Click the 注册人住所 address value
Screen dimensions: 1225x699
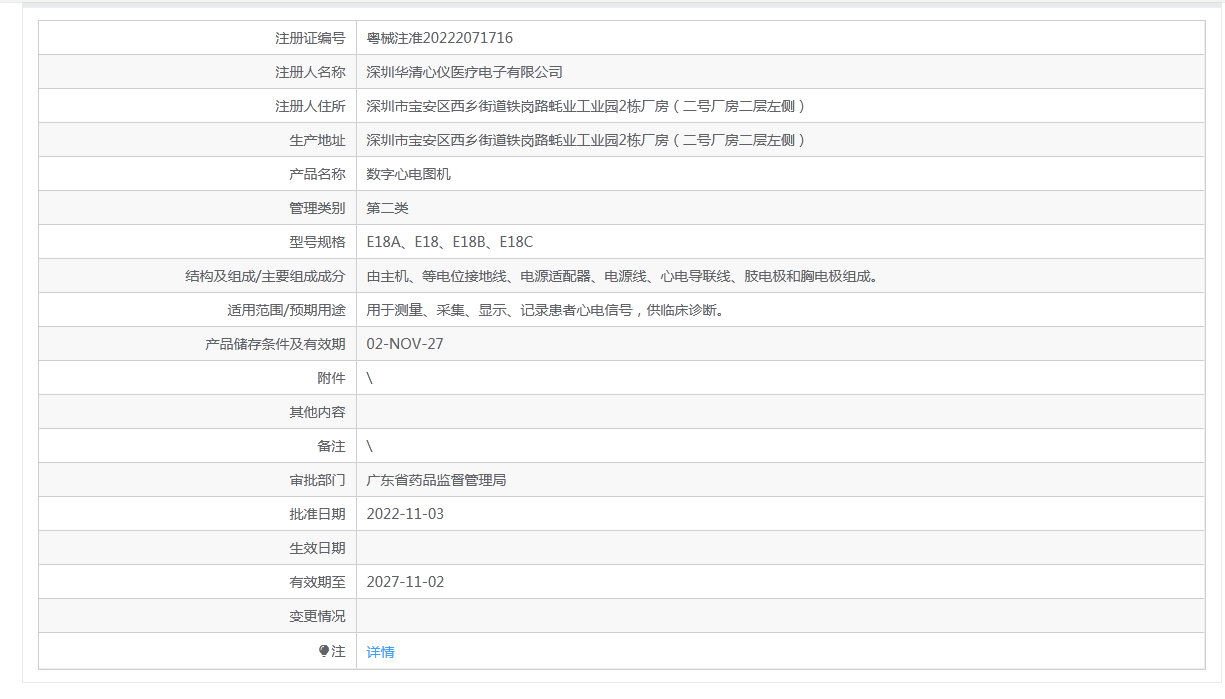(x=586, y=106)
